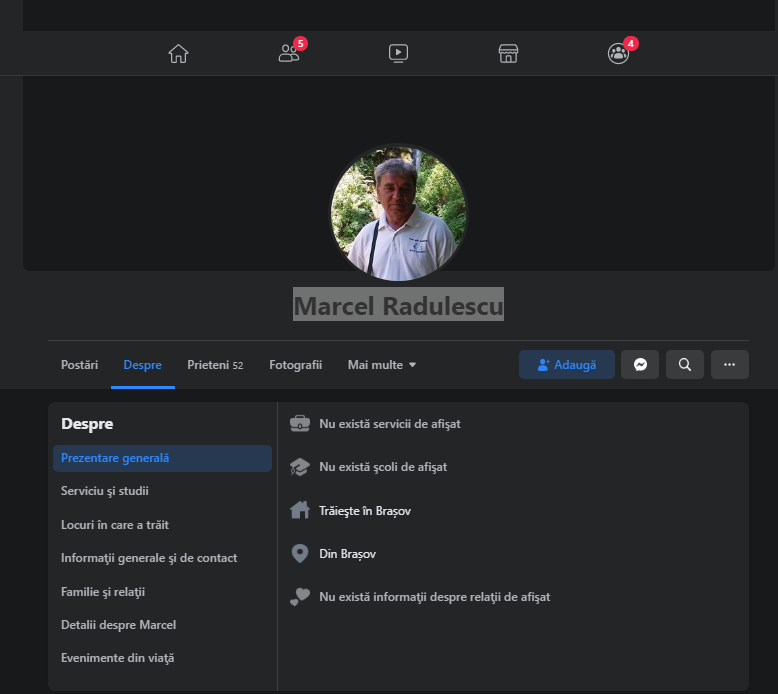This screenshot has height=694, width=778.
Task: Open Friends icon with 5 notifications
Action: 289,53
